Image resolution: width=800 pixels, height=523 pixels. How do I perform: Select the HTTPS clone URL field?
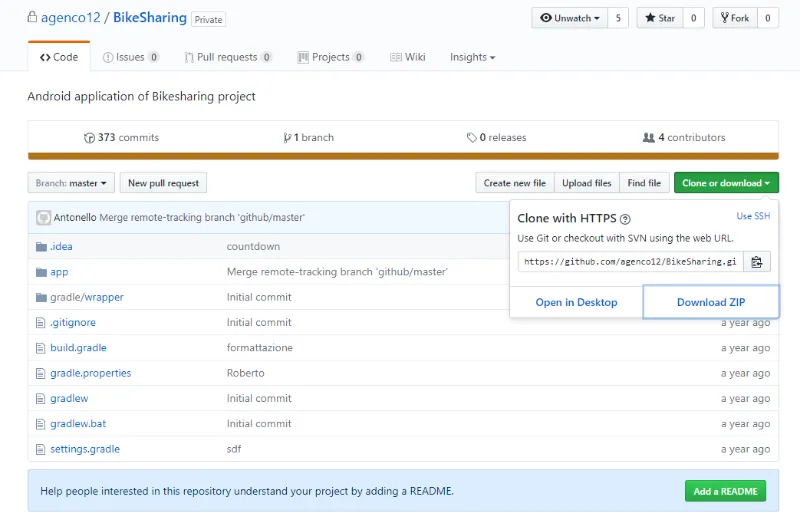[630, 262]
